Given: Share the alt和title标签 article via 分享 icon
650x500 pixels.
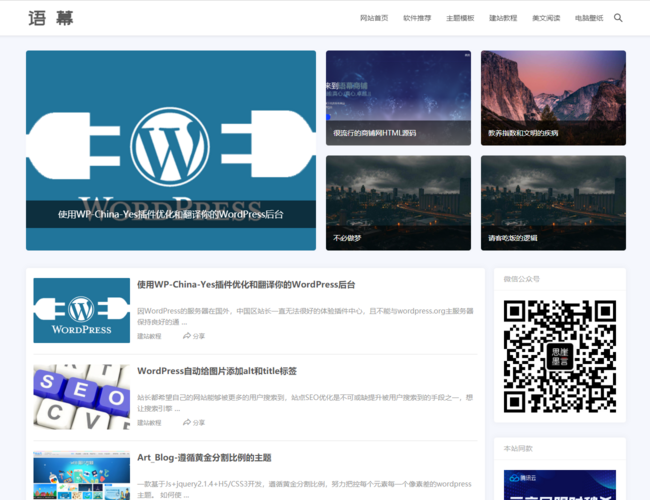Looking at the screenshot, I should [194, 422].
